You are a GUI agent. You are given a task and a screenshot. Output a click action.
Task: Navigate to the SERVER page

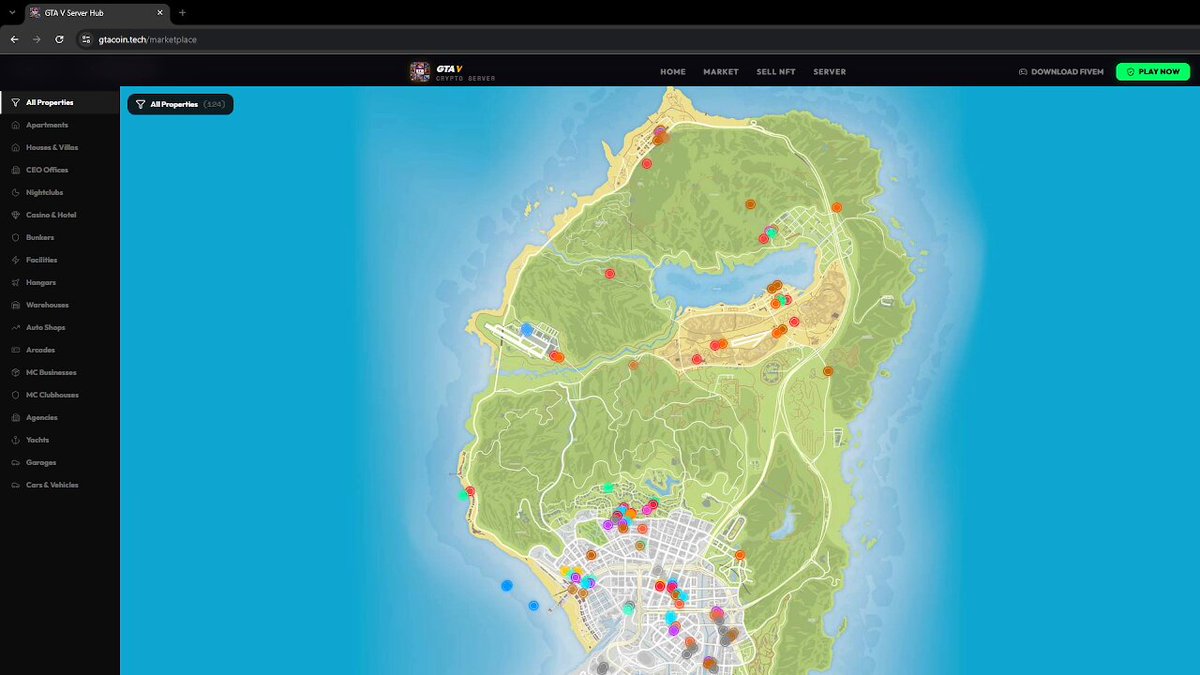click(x=829, y=72)
